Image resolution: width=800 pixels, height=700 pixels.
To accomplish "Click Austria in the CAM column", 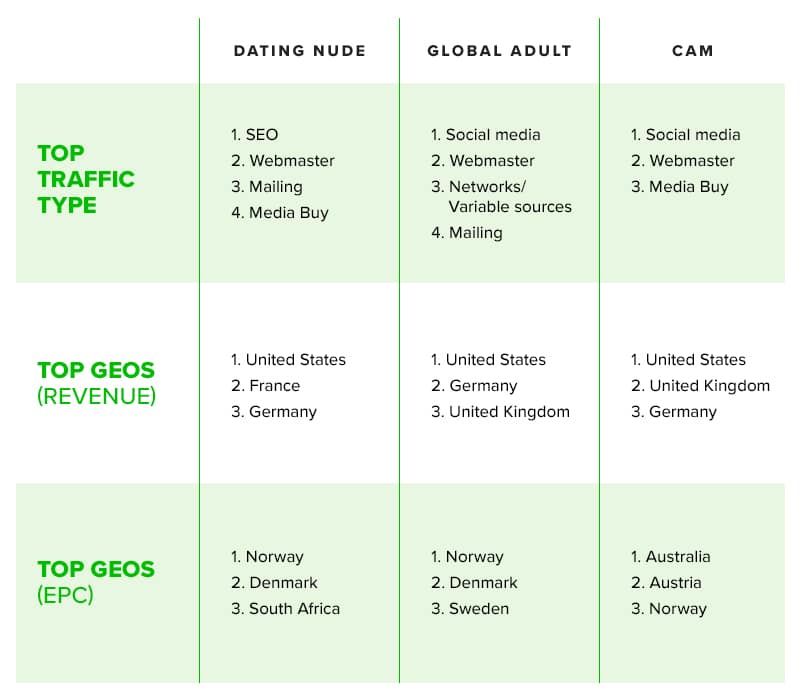I will (x=675, y=583).
